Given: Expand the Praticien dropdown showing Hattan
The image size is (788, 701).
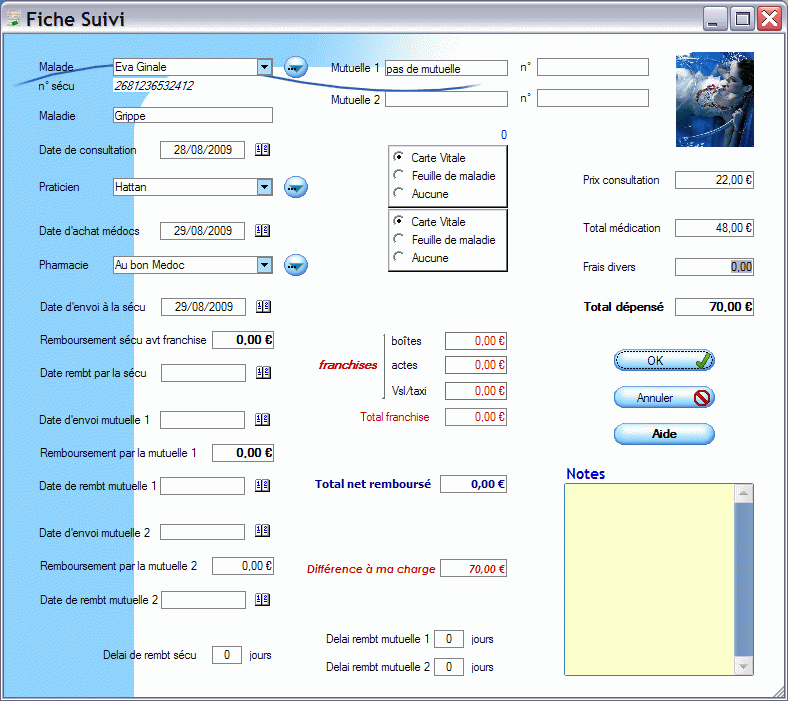Looking at the screenshot, I should tap(264, 187).
